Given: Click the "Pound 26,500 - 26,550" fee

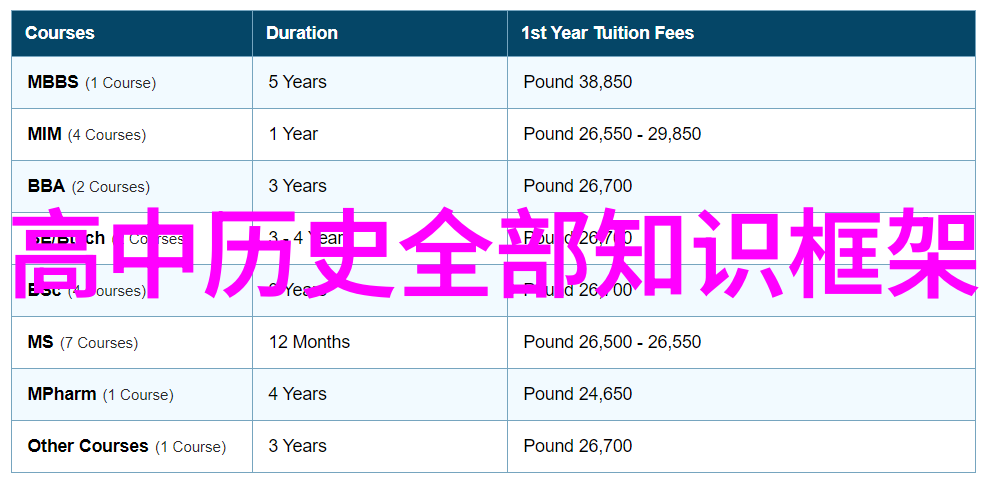Looking at the screenshot, I should click(x=612, y=342).
